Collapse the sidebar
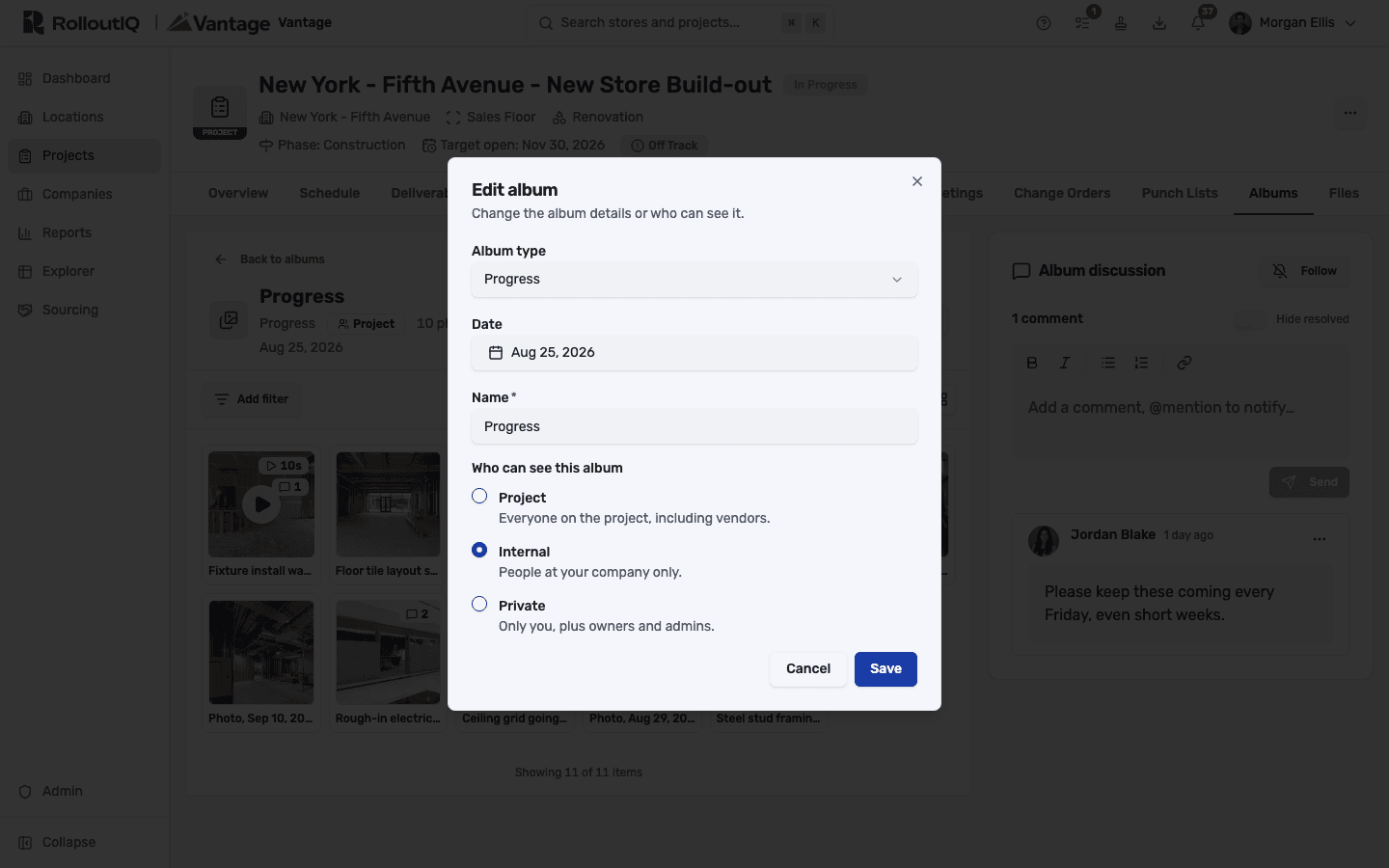Viewport: 1389px width, 868px height. click(x=85, y=843)
